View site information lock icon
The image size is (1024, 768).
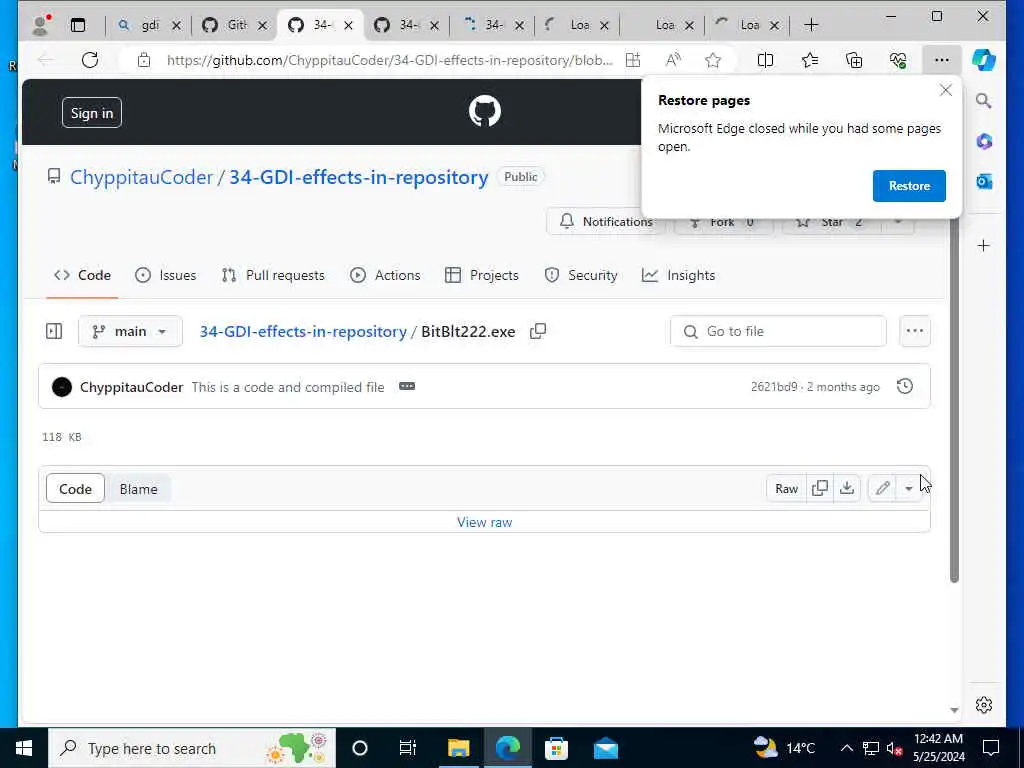tap(144, 60)
